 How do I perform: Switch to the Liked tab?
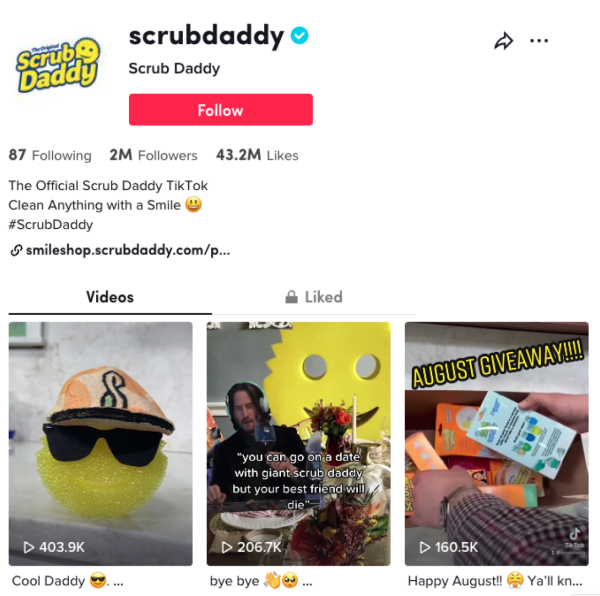(314, 297)
